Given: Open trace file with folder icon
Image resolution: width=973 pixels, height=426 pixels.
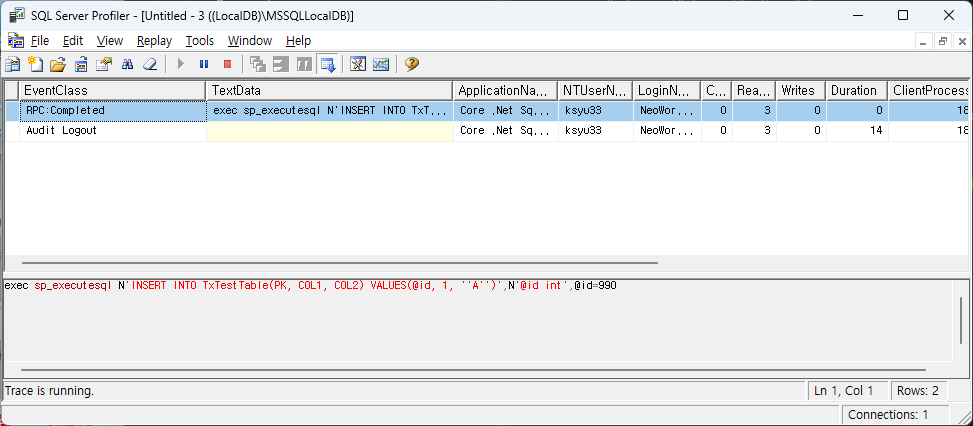Looking at the screenshot, I should click(58, 64).
